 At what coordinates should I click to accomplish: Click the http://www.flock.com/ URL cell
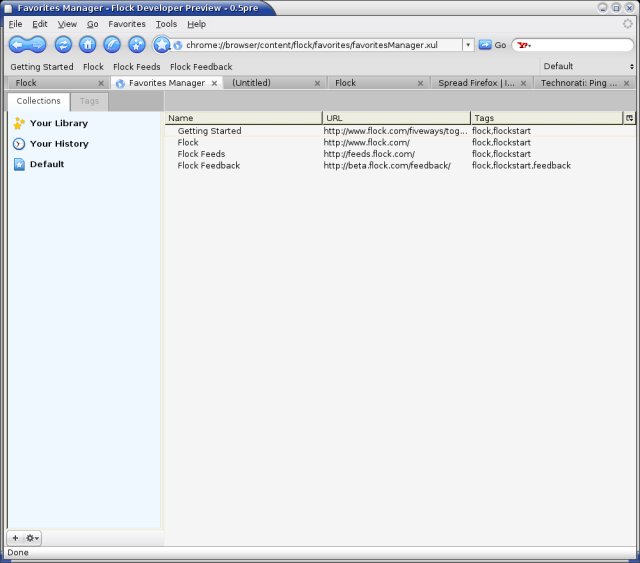(x=367, y=142)
